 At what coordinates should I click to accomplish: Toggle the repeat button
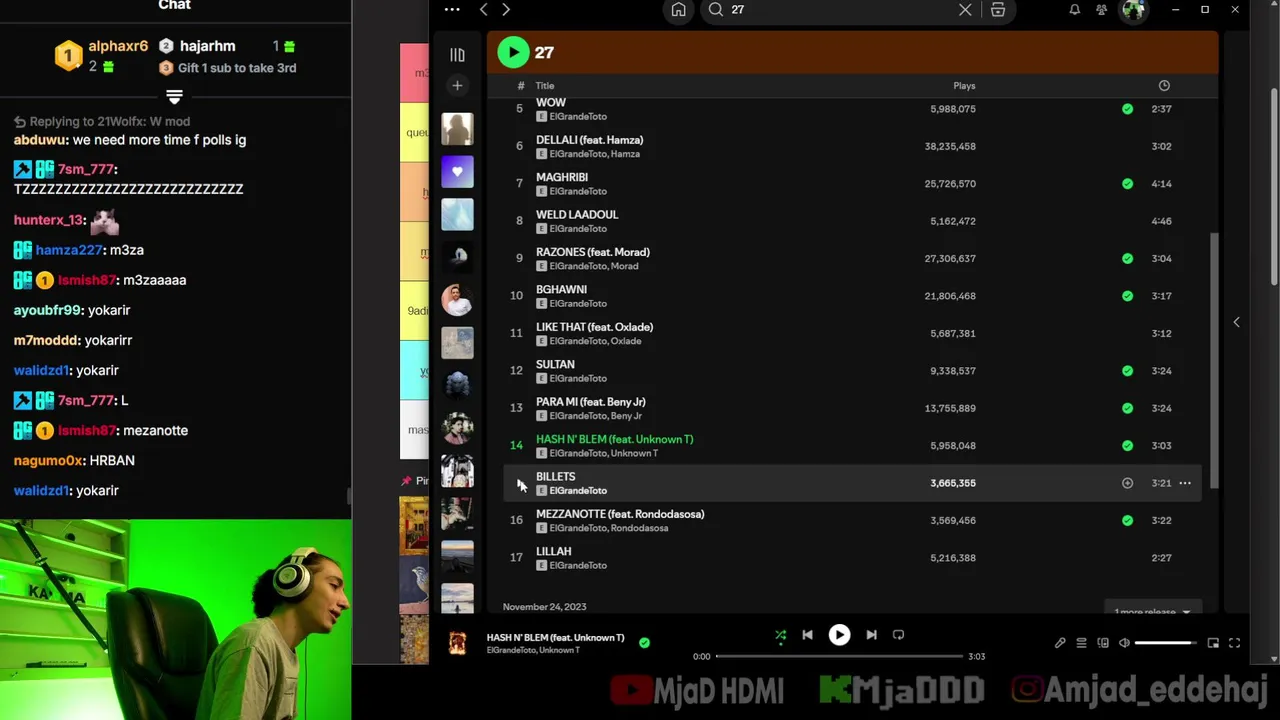click(x=898, y=635)
